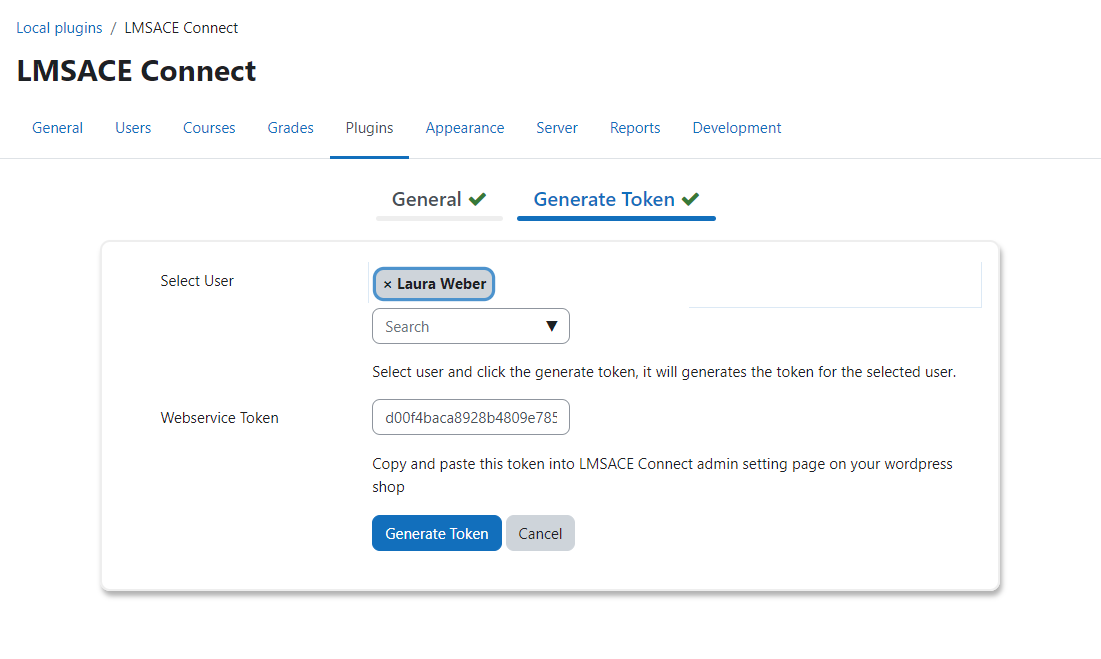Click the Generate Token button
This screenshot has width=1101, height=659.
pos(437,533)
